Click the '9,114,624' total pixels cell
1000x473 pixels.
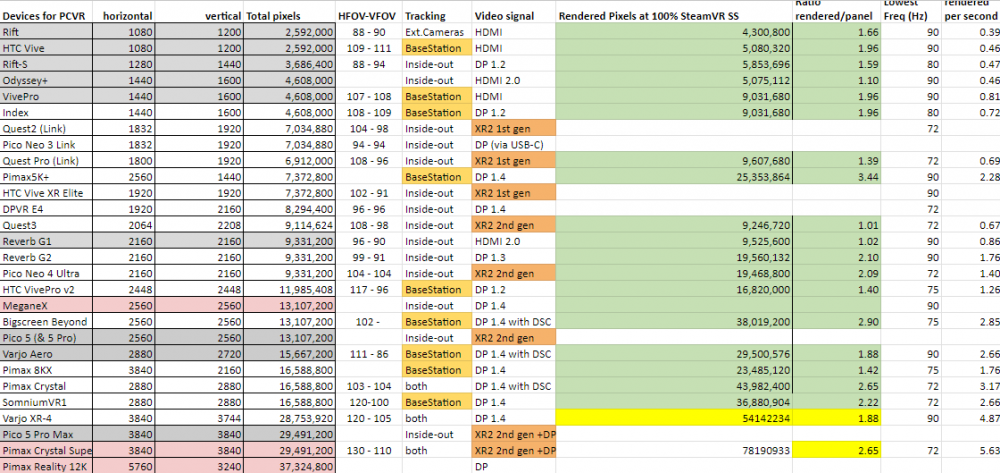(289, 225)
